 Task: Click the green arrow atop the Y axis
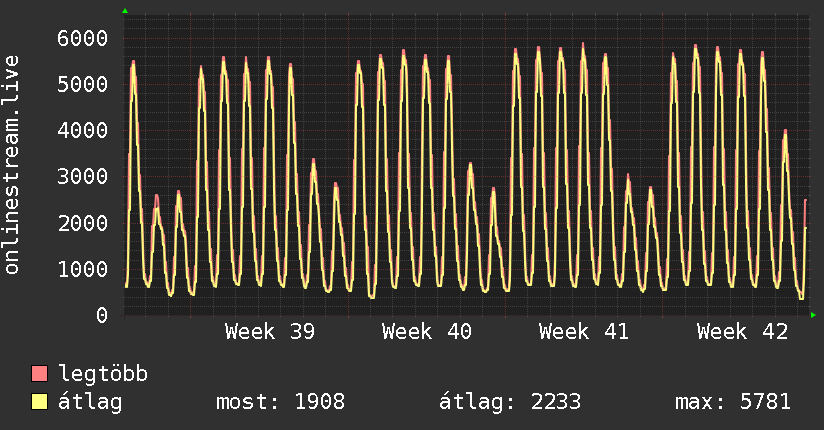(125, 11)
